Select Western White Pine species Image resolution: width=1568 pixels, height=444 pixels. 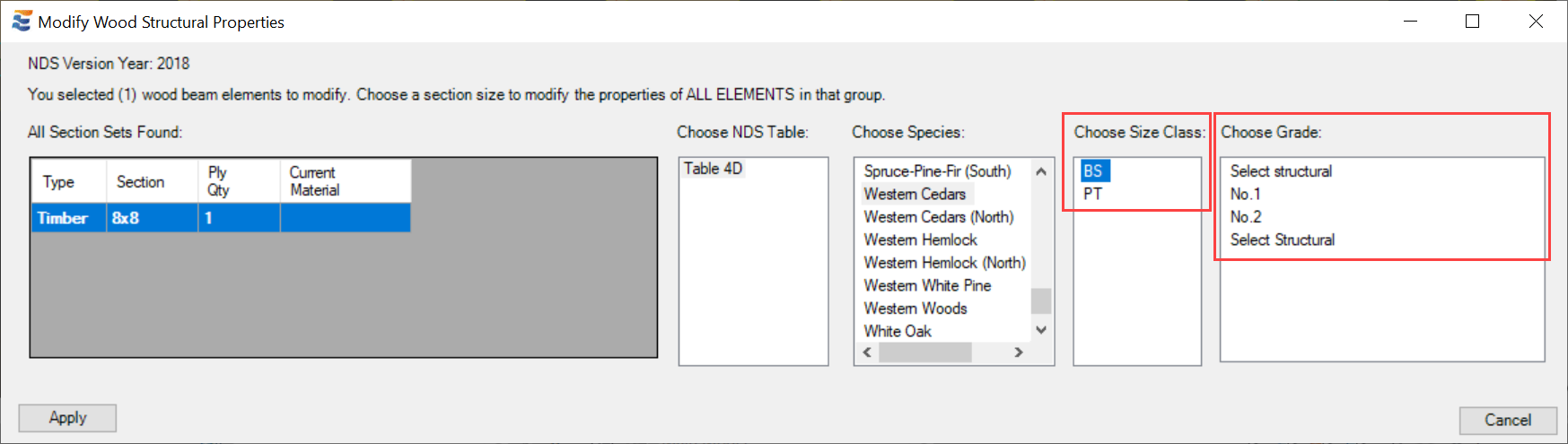coord(927,285)
